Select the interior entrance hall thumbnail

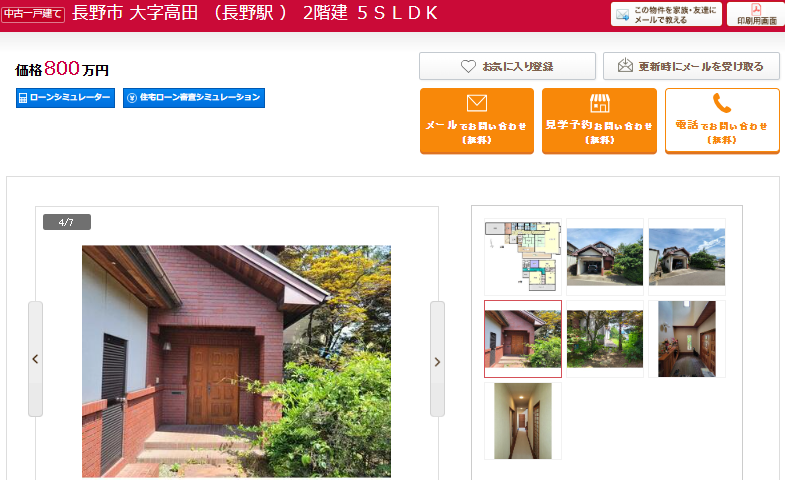click(x=687, y=339)
